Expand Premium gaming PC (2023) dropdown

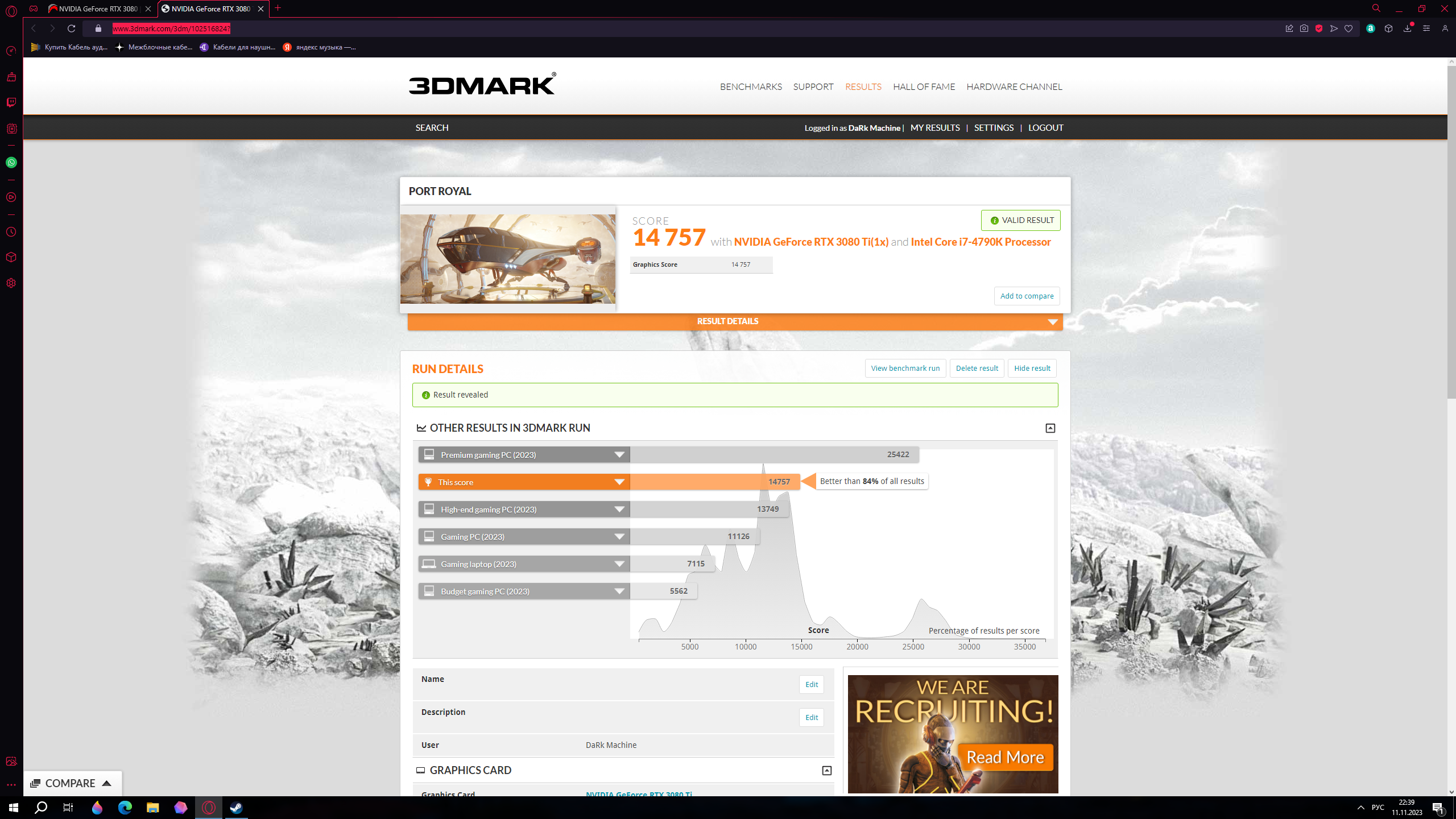coord(619,454)
